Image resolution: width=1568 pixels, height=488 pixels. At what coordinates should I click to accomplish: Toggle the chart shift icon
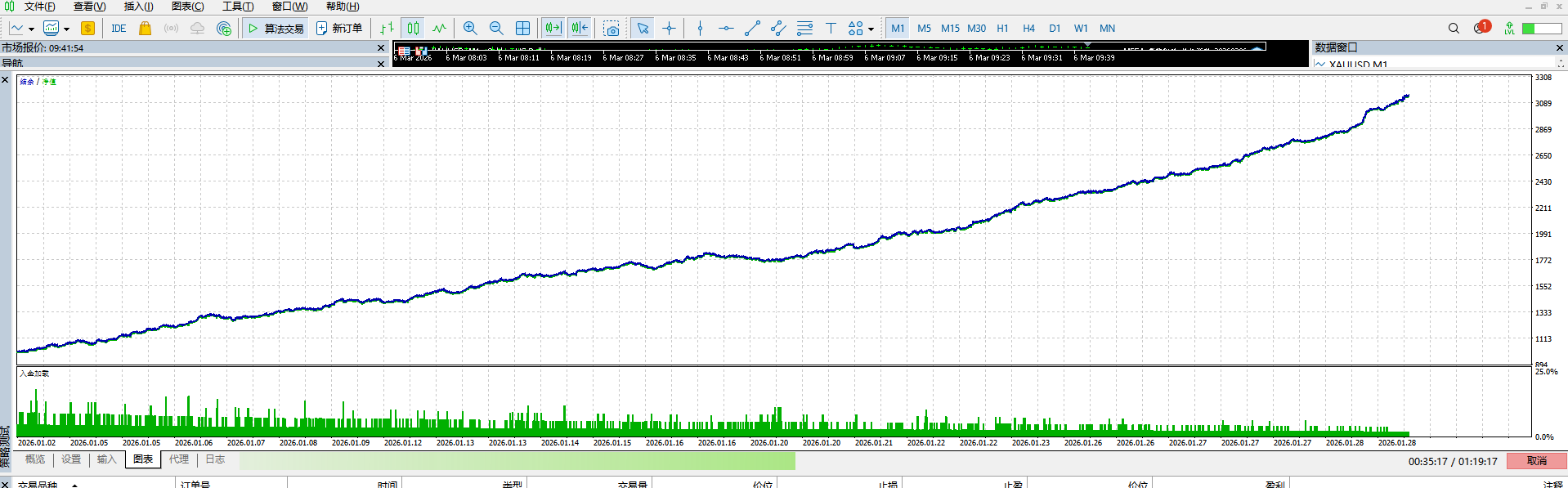[x=580, y=29]
